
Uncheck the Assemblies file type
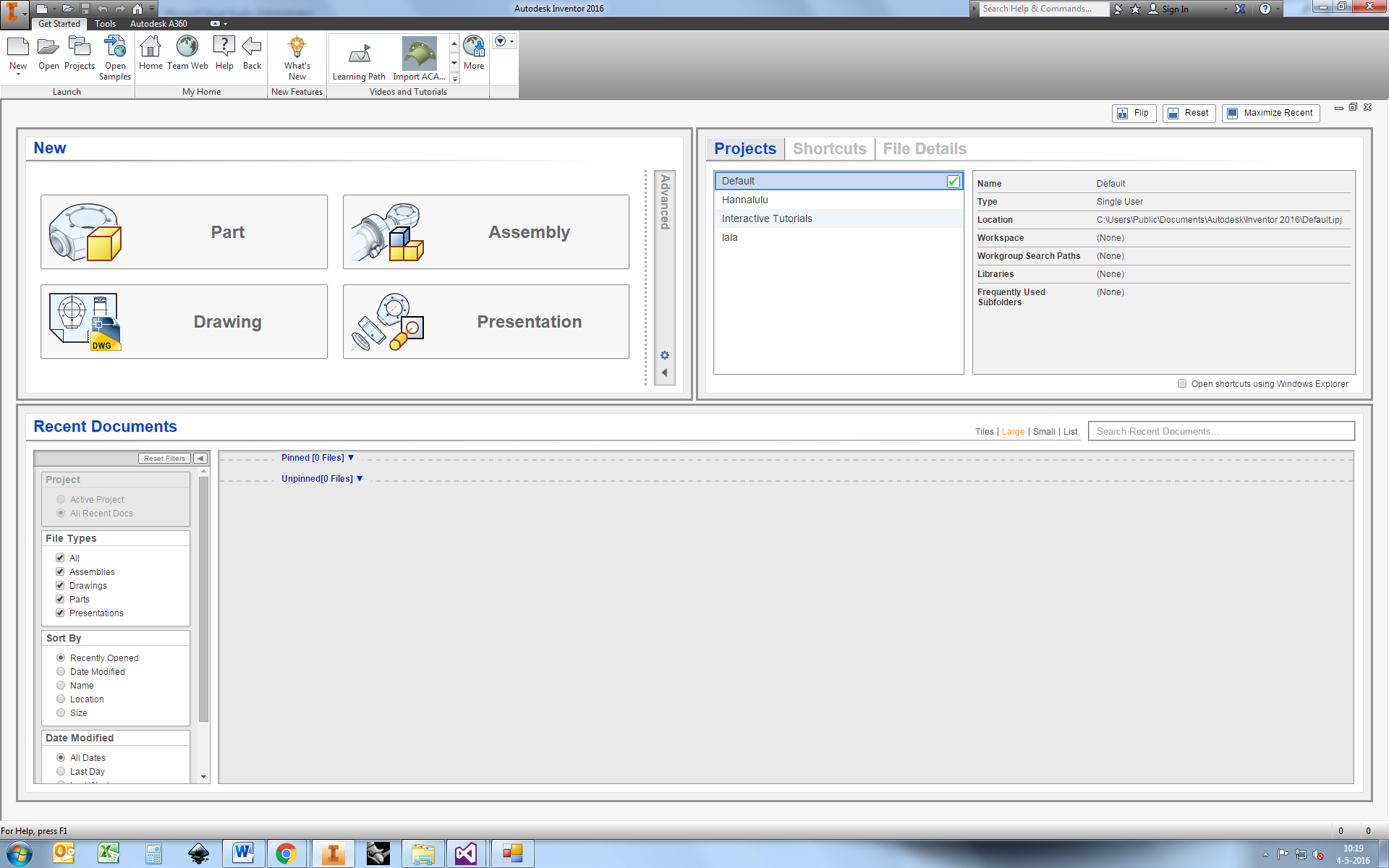point(60,572)
